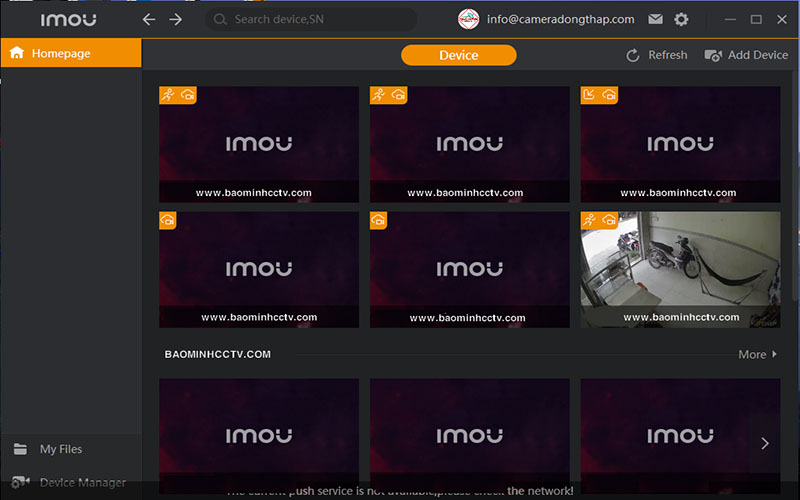This screenshot has width=800, height=500.
Task: Open info@cameradongthap.com account menu
Action: click(560, 19)
